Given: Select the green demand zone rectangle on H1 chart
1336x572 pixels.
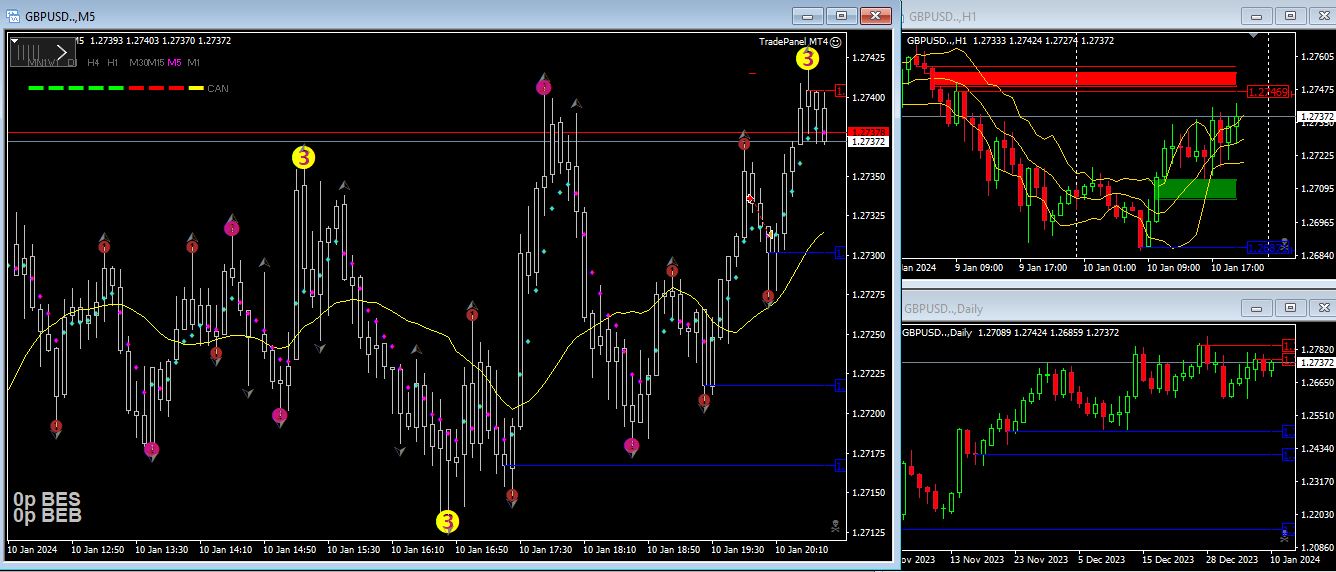Looking at the screenshot, I should click(x=1194, y=189).
